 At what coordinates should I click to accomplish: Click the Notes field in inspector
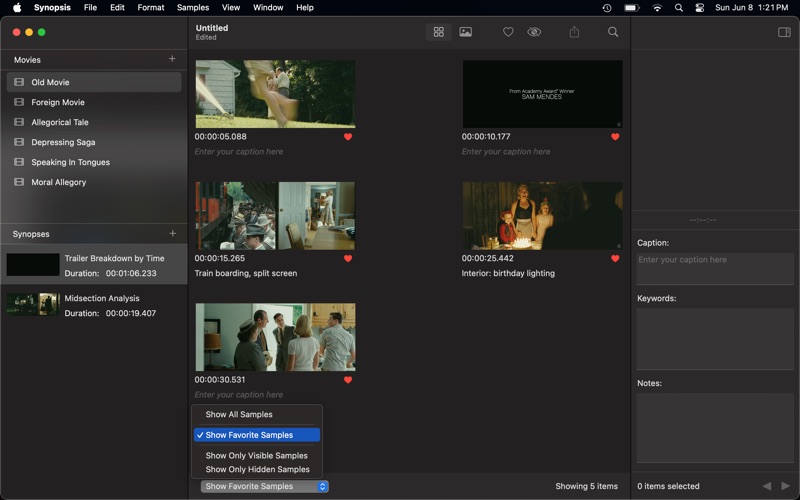point(715,428)
